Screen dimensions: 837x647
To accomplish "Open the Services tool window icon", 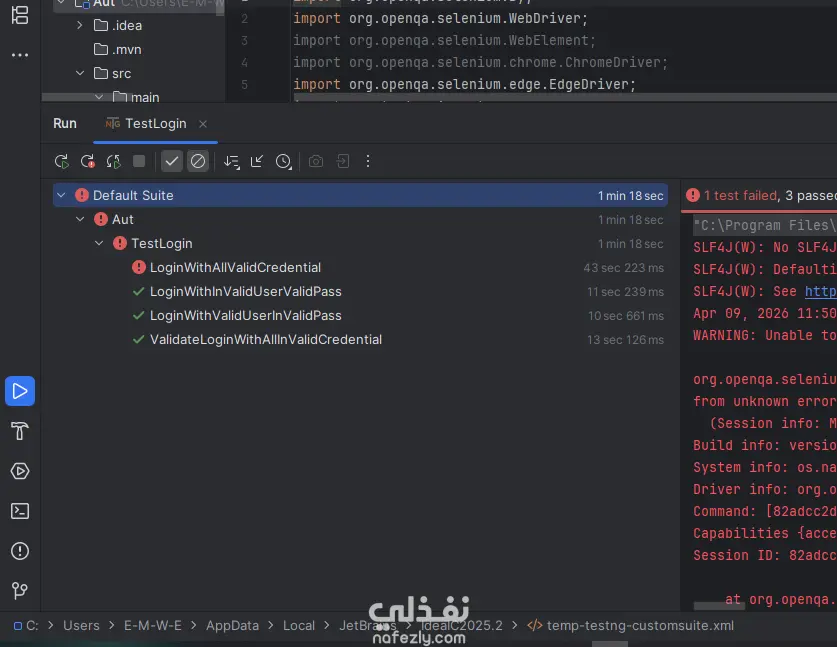I will coord(20,471).
